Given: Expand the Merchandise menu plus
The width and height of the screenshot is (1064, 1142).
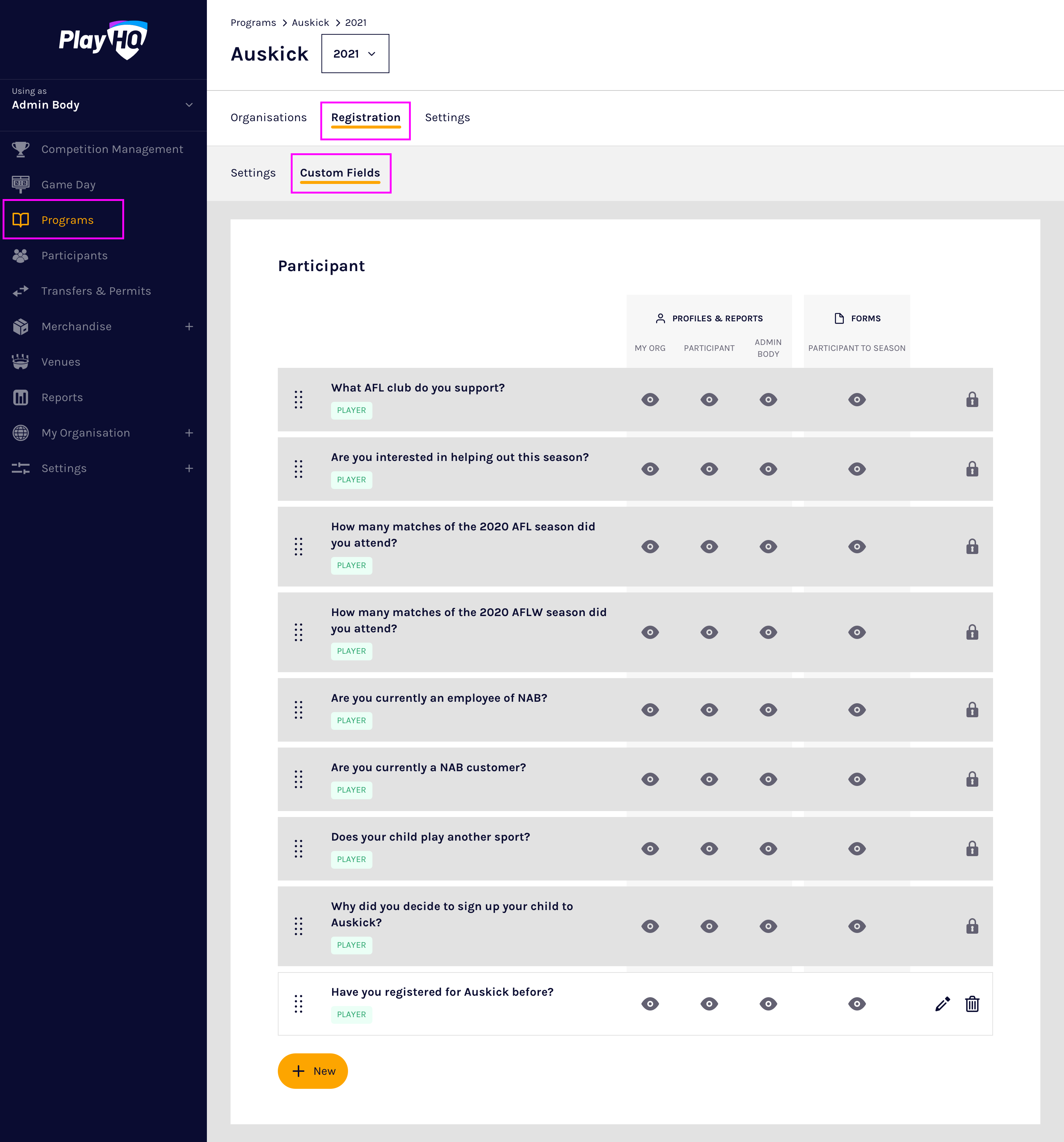Looking at the screenshot, I should click(x=189, y=326).
